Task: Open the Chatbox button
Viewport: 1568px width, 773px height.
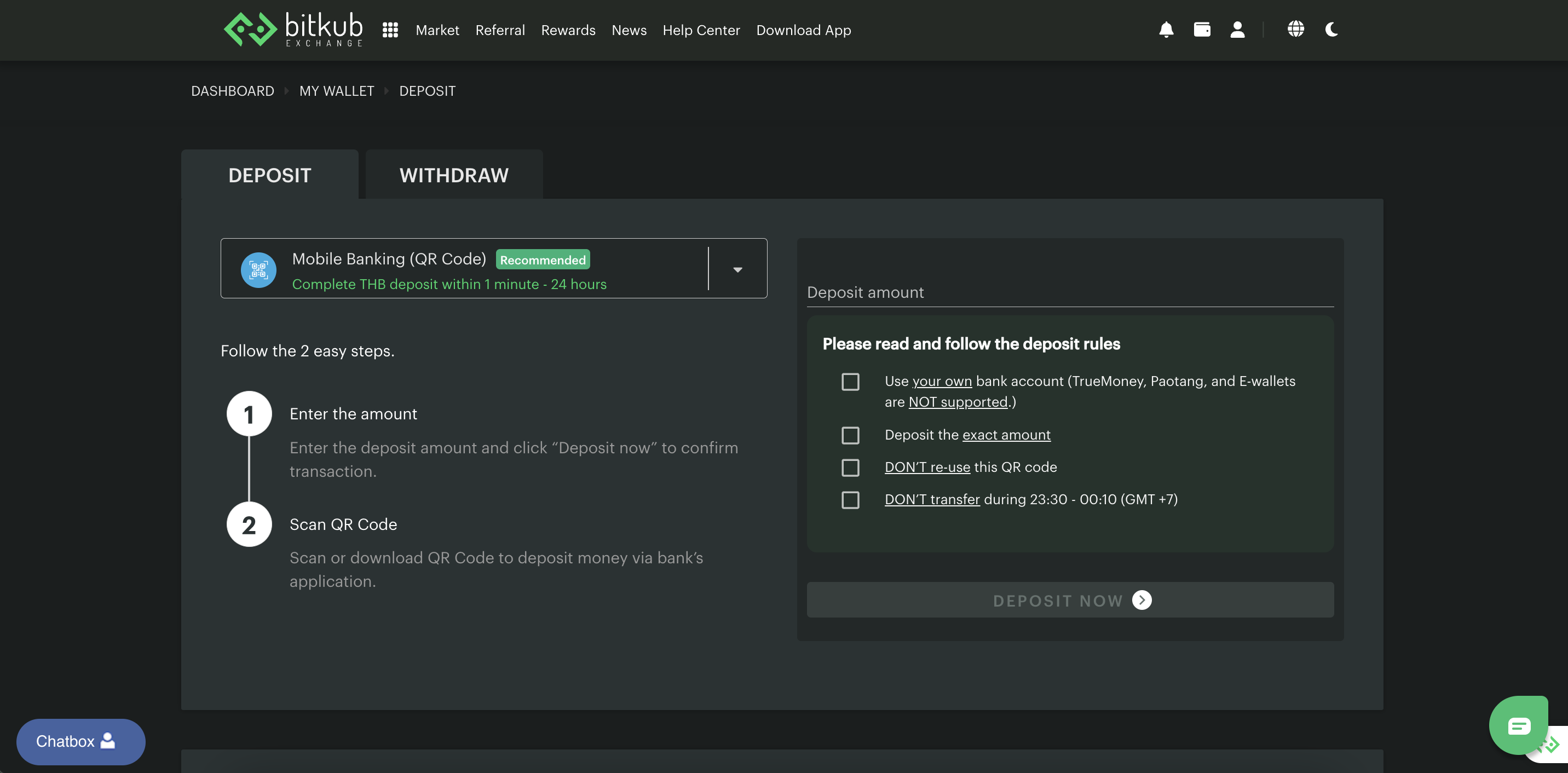Action: [80, 741]
